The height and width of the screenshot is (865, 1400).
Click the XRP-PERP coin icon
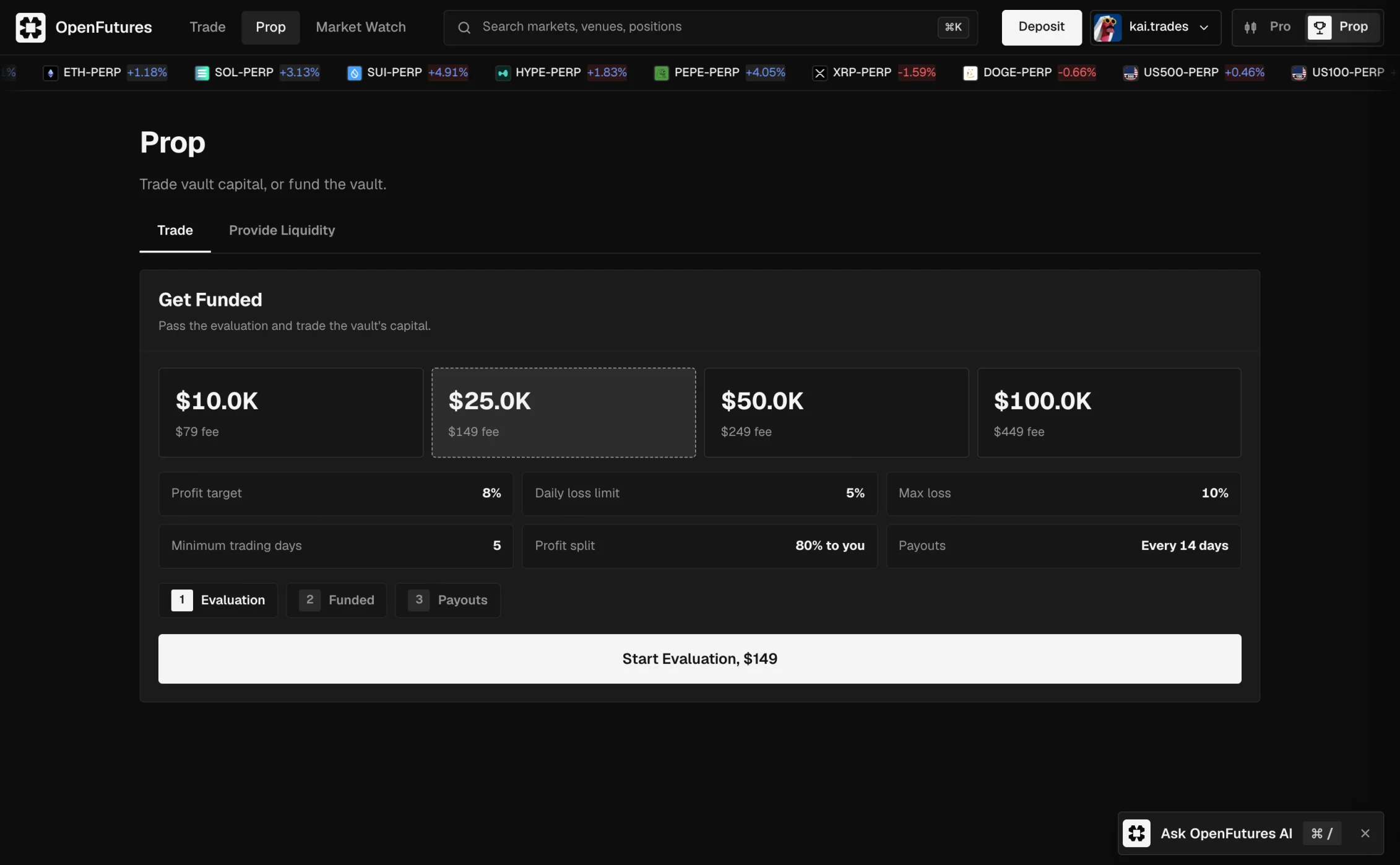(x=819, y=73)
